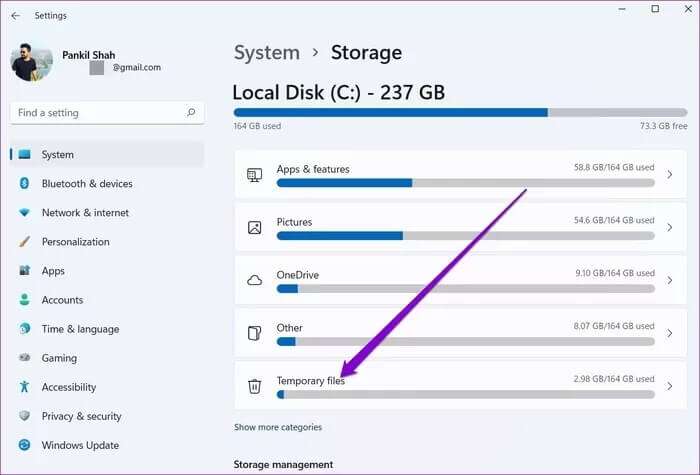Click the Gaming controller icon
The image size is (700, 475).
tap(25, 358)
